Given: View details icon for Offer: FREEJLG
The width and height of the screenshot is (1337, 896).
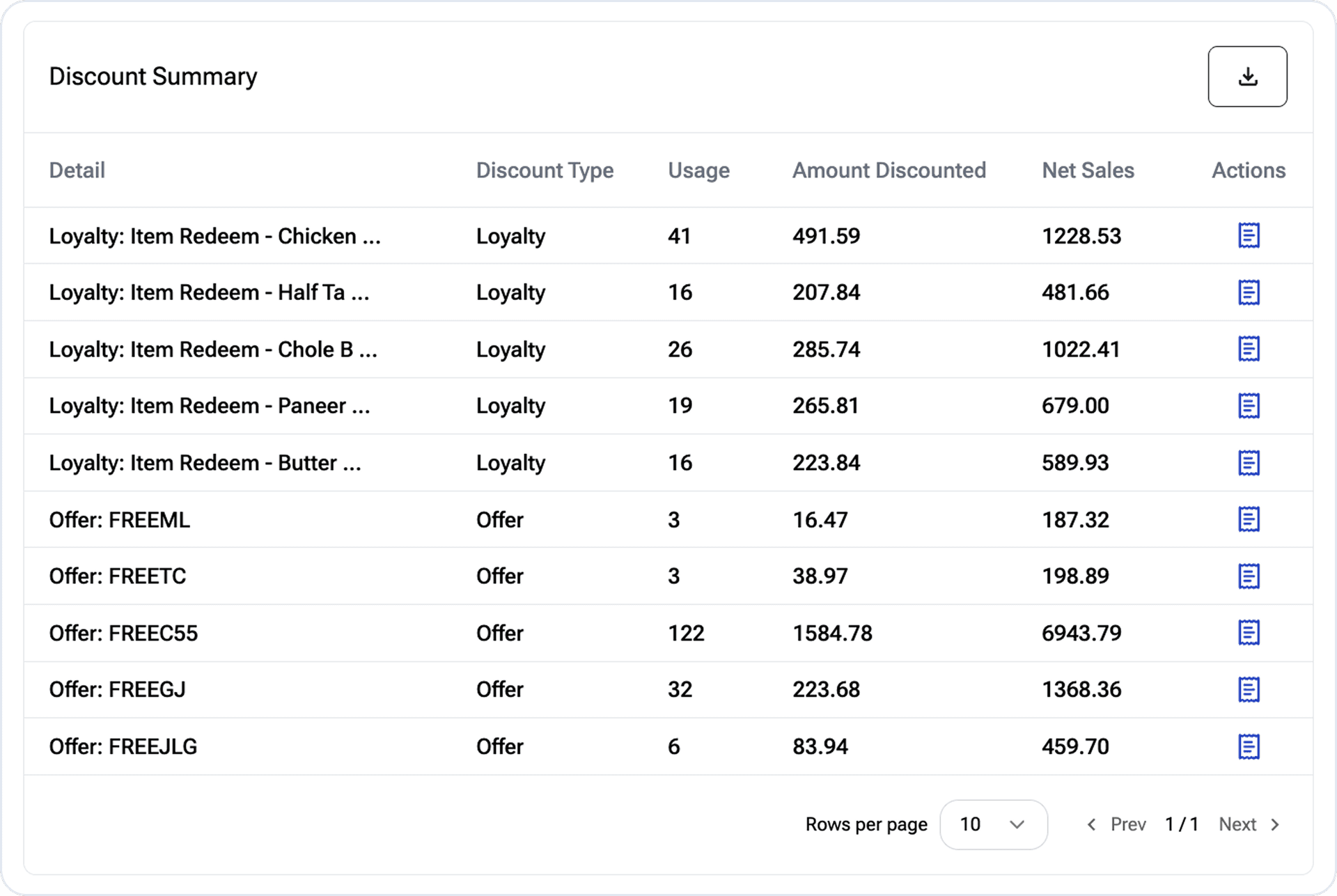Looking at the screenshot, I should pos(1249,746).
